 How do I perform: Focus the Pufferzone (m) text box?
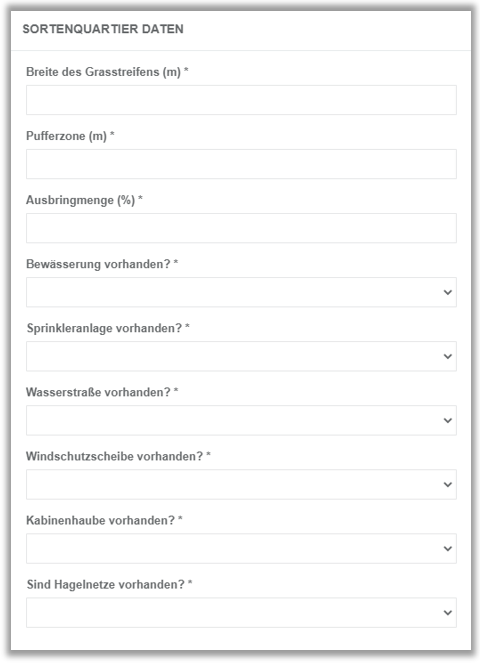(x=241, y=164)
